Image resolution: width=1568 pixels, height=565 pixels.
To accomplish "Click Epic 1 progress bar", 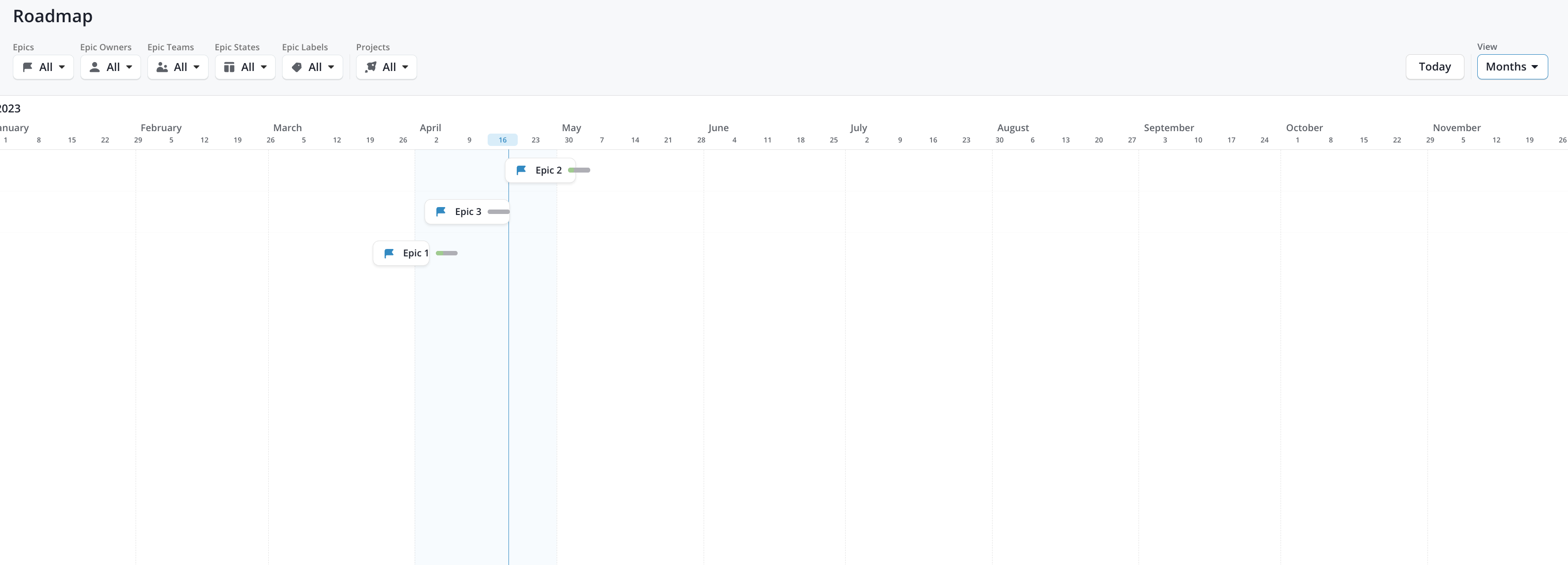I will click(x=446, y=253).
